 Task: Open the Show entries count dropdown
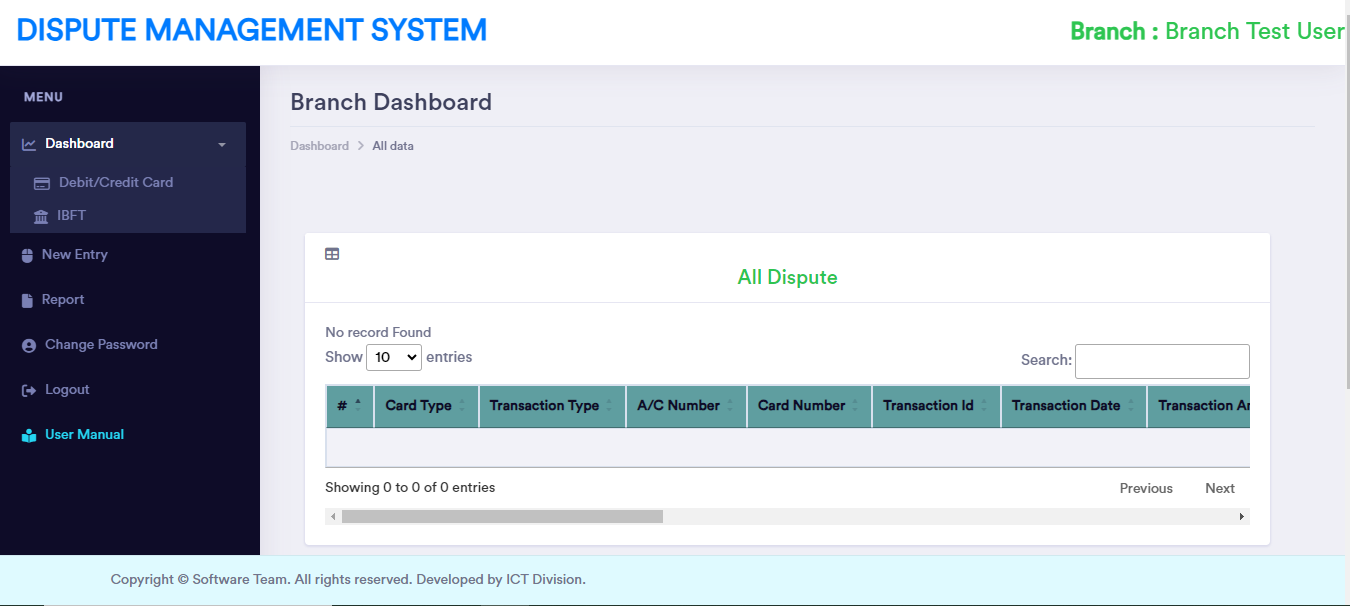tap(394, 357)
